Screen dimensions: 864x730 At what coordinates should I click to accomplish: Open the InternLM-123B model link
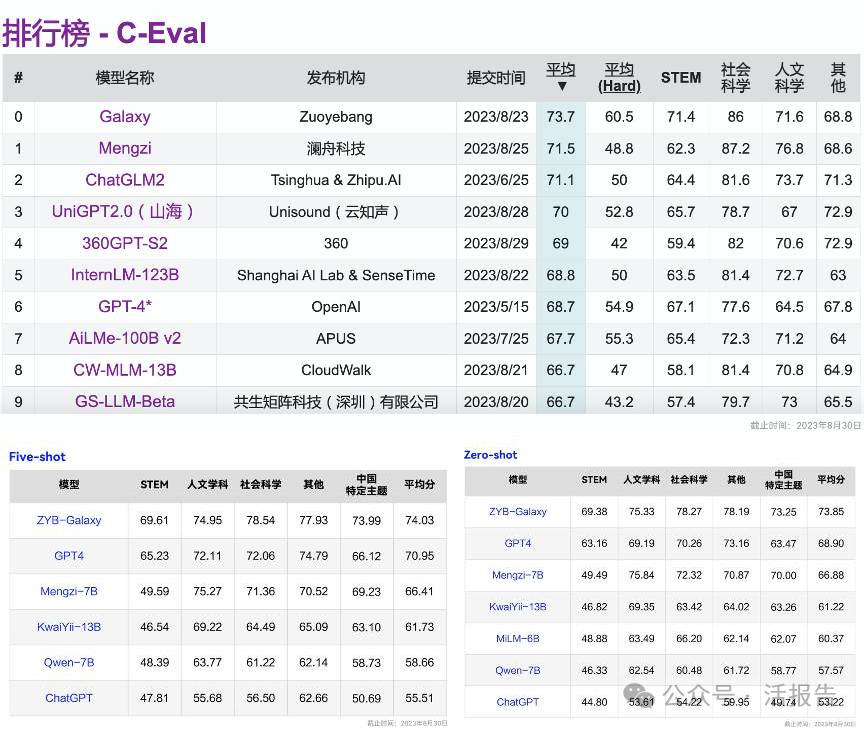tap(124, 275)
